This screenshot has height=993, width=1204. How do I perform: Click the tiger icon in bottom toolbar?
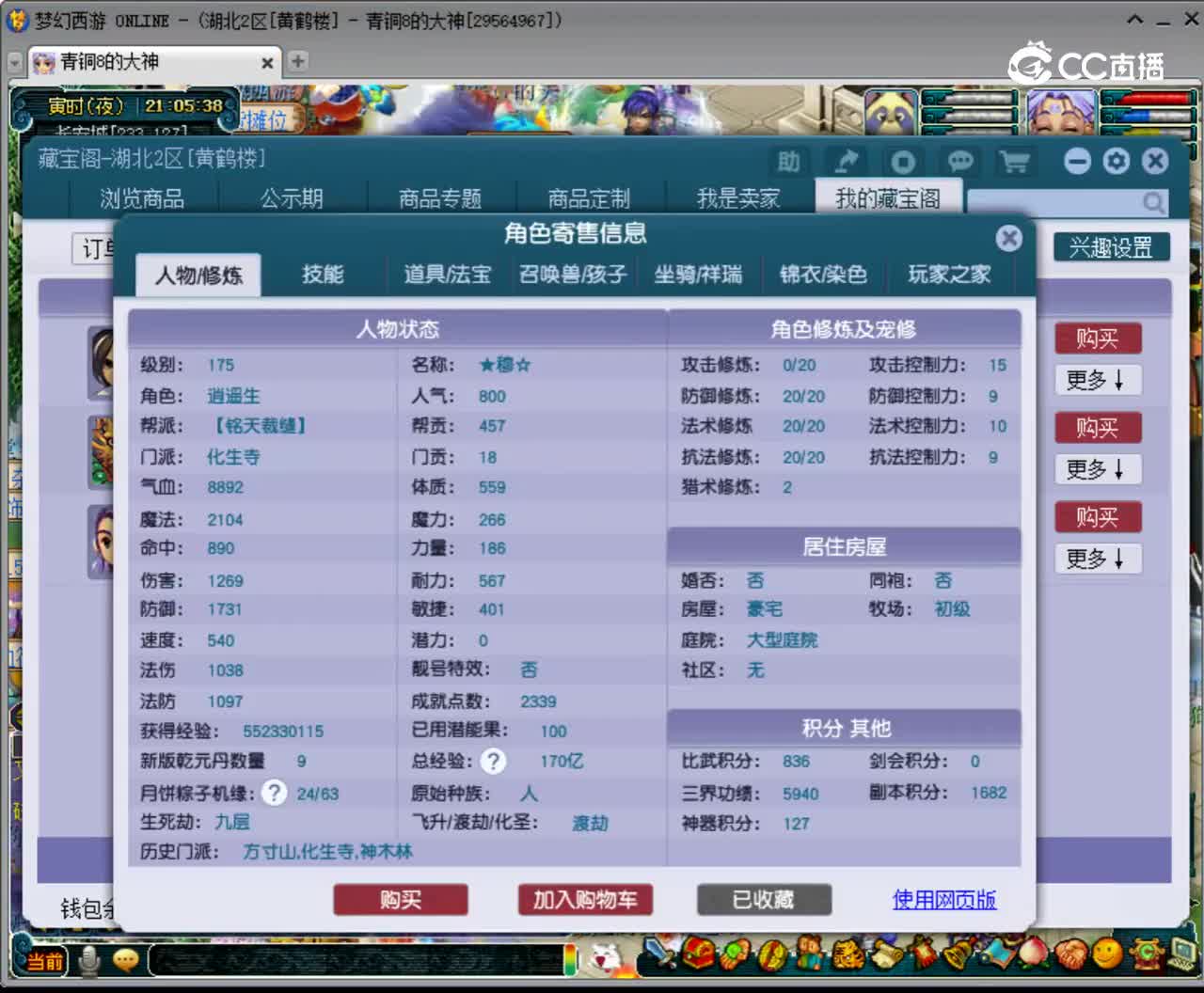pos(847,955)
